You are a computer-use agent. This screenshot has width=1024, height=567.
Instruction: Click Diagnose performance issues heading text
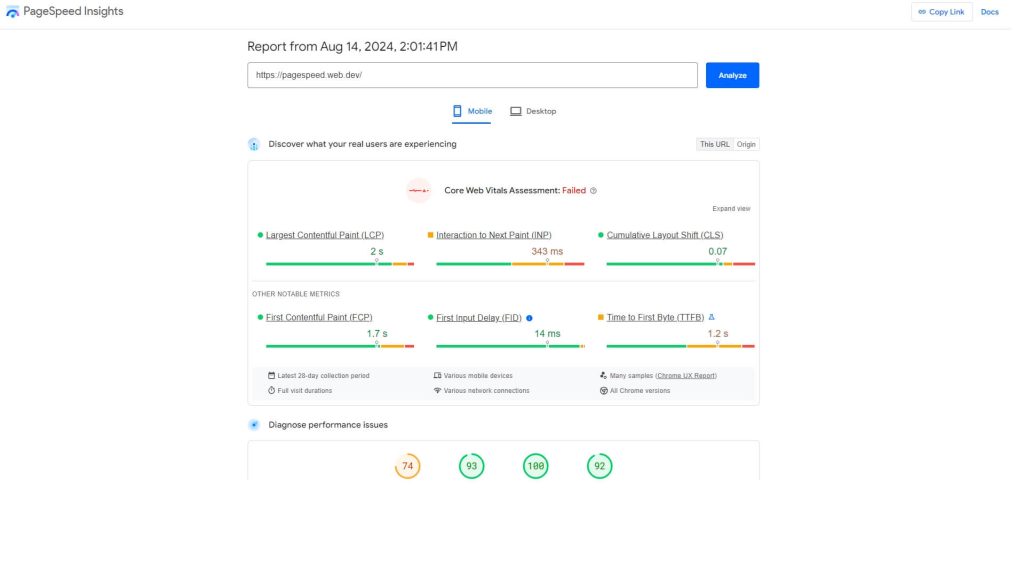(x=328, y=425)
